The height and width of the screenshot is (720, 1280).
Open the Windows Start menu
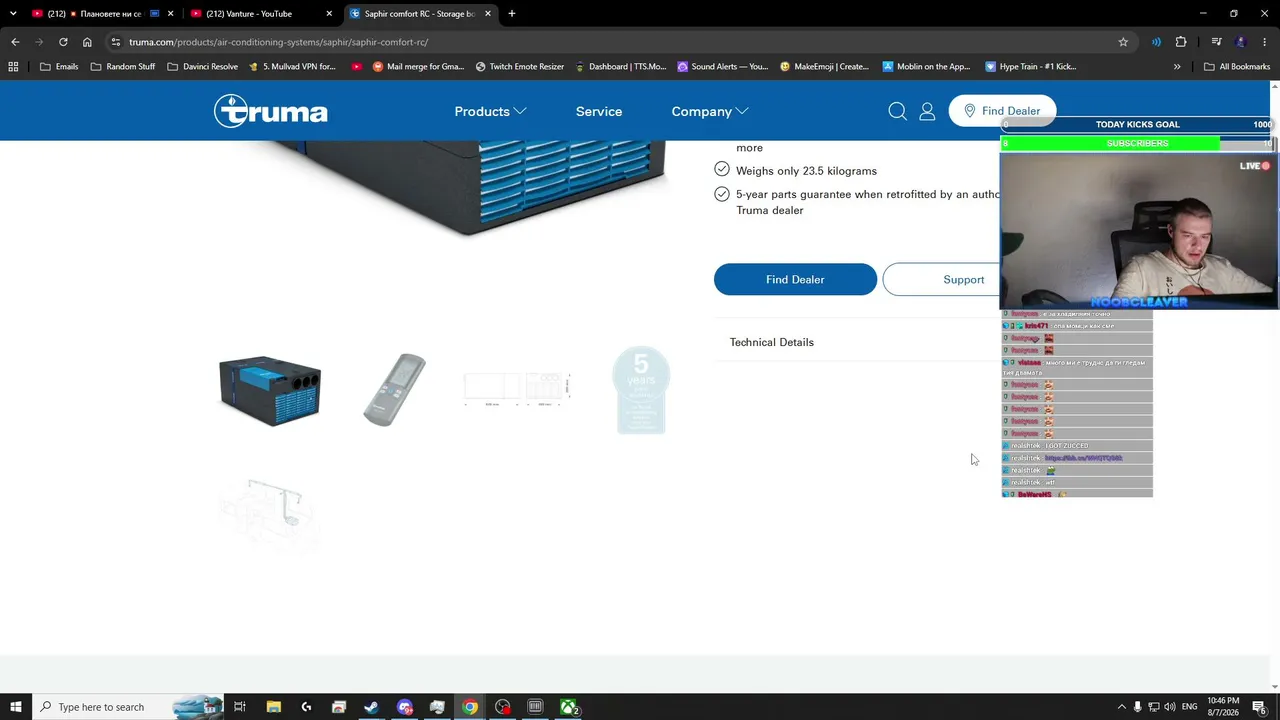(x=15, y=707)
